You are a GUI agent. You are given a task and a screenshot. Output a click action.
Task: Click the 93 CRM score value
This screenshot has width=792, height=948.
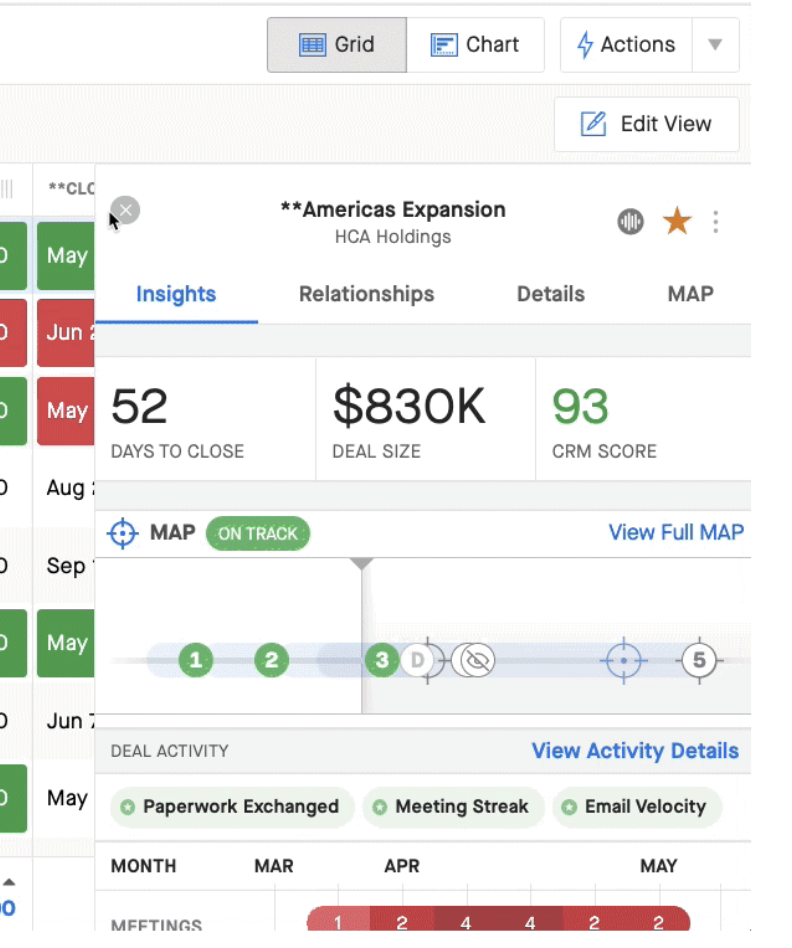click(x=580, y=407)
